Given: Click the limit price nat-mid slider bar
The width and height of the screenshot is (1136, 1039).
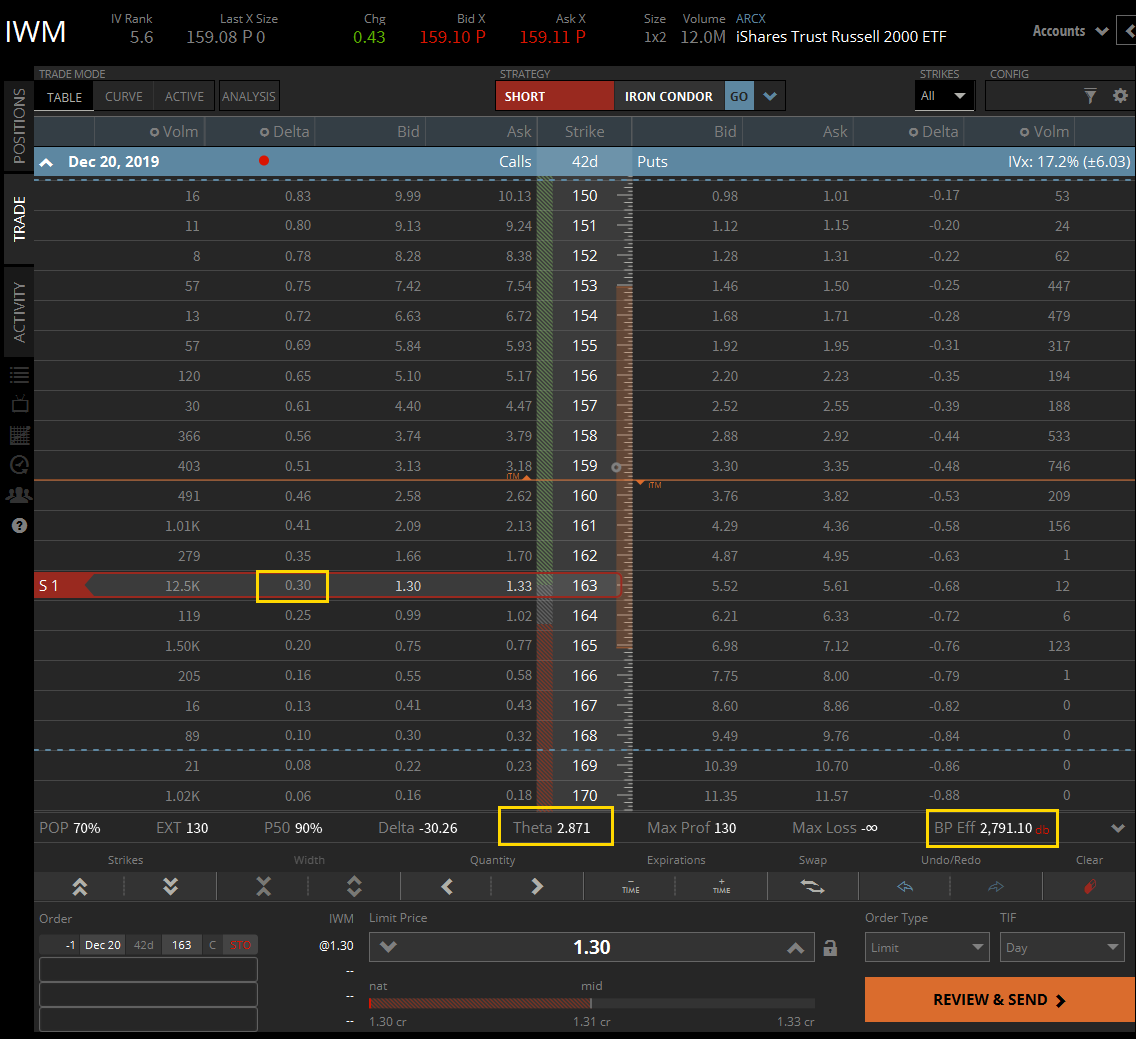Looking at the screenshot, I should click(x=592, y=1003).
